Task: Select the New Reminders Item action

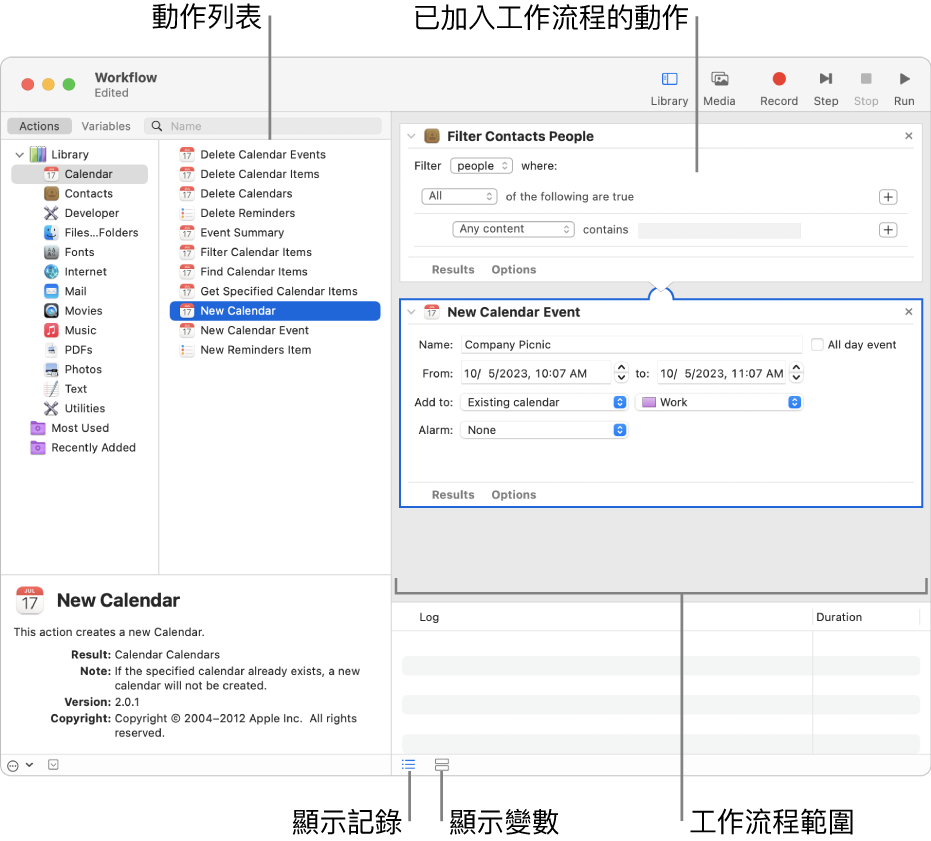Action: click(x=246, y=351)
